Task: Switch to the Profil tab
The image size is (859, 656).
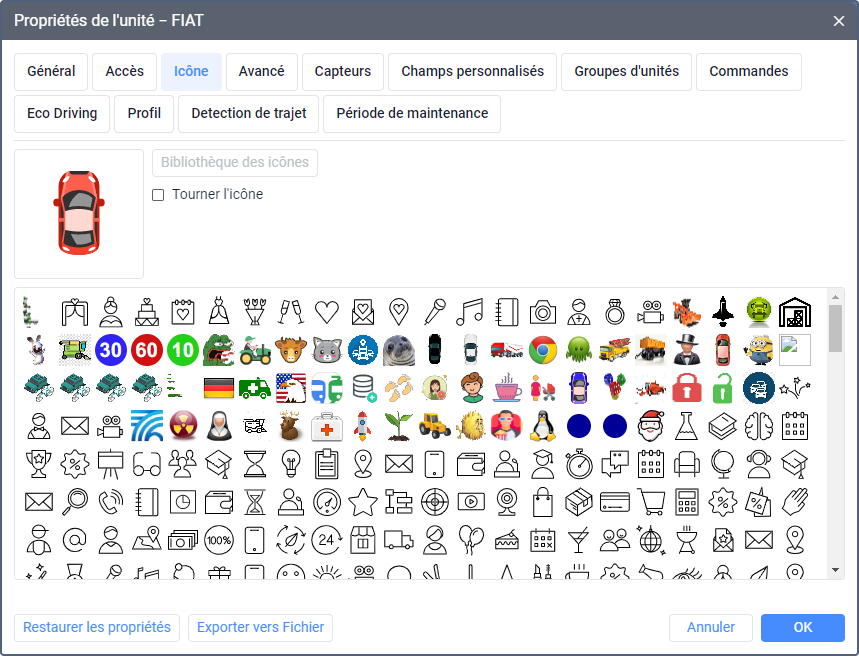Action: tap(144, 113)
